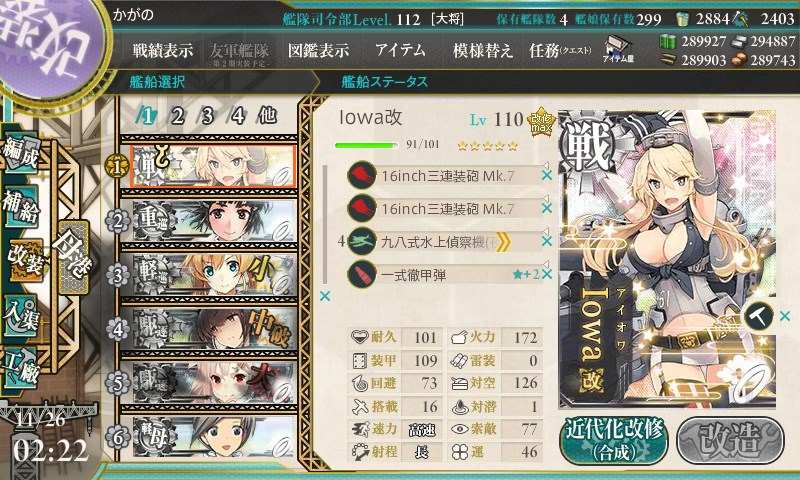Open the 補給 resupply sidebar icon
800x480 pixels.
[22, 207]
